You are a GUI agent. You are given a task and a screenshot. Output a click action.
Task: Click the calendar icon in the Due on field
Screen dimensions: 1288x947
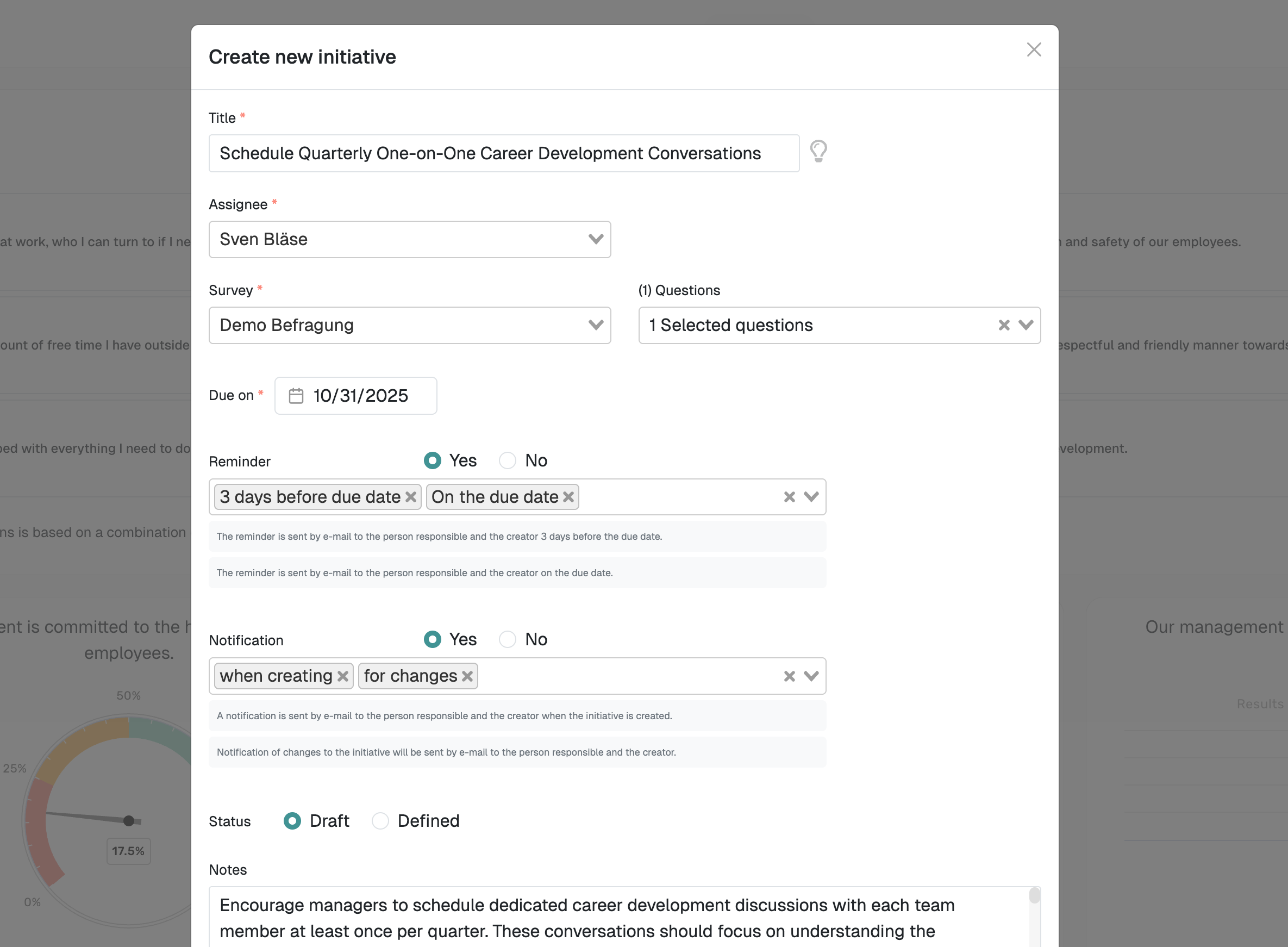click(296, 396)
